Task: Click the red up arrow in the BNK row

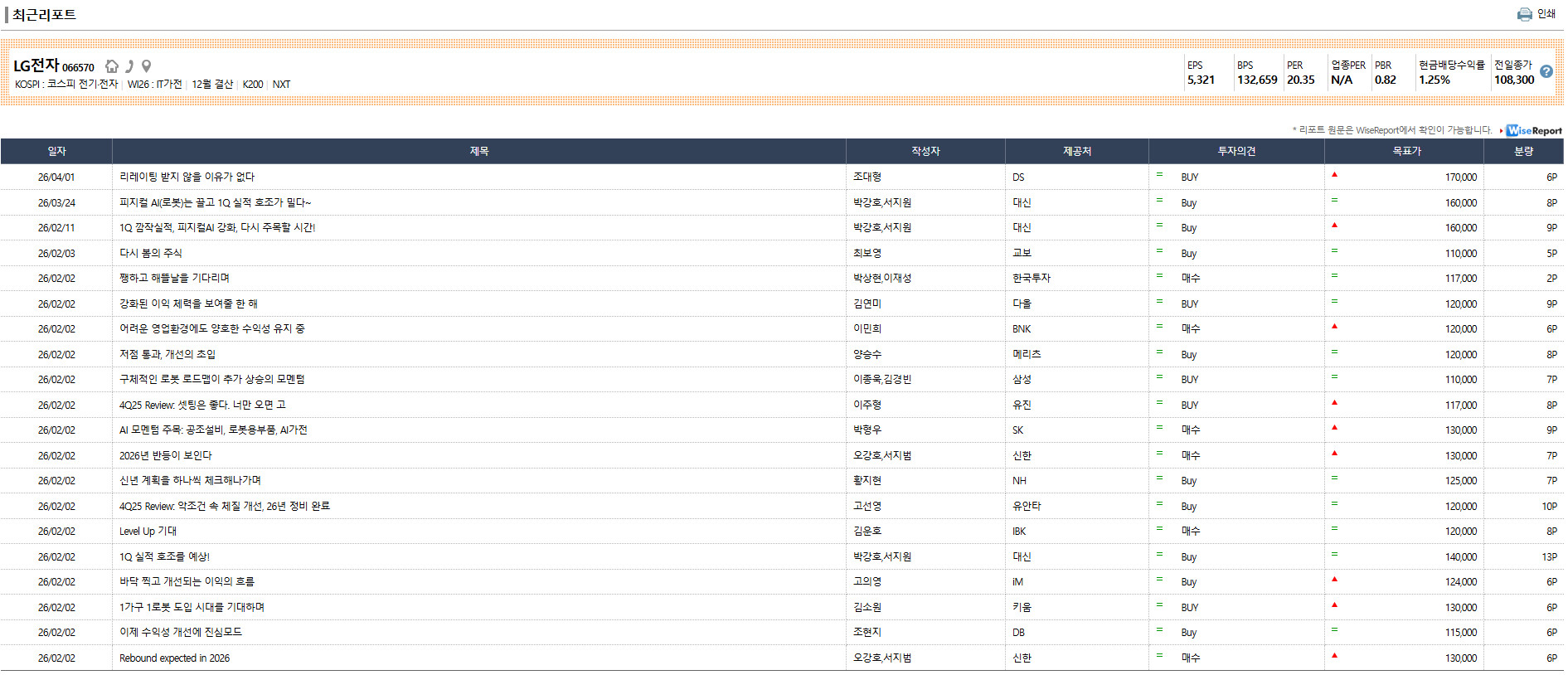Action: coord(1334,326)
